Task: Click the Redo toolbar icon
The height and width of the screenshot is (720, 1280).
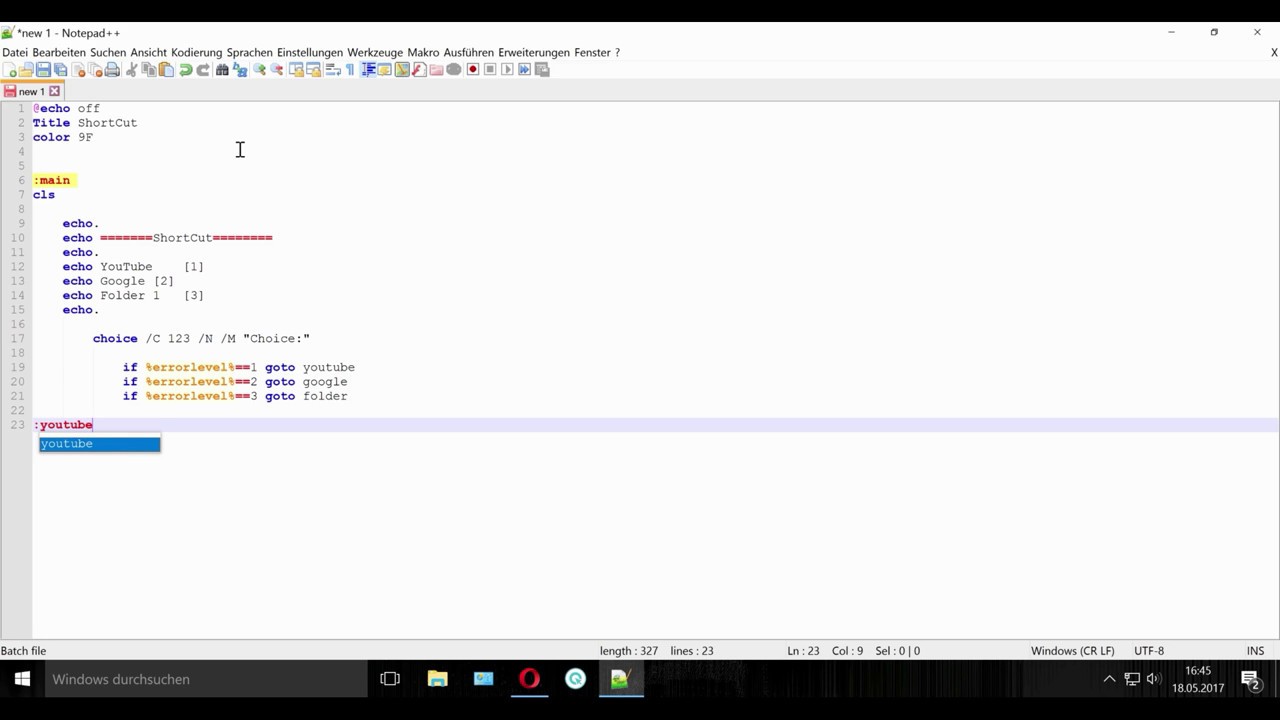Action: click(x=202, y=70)
